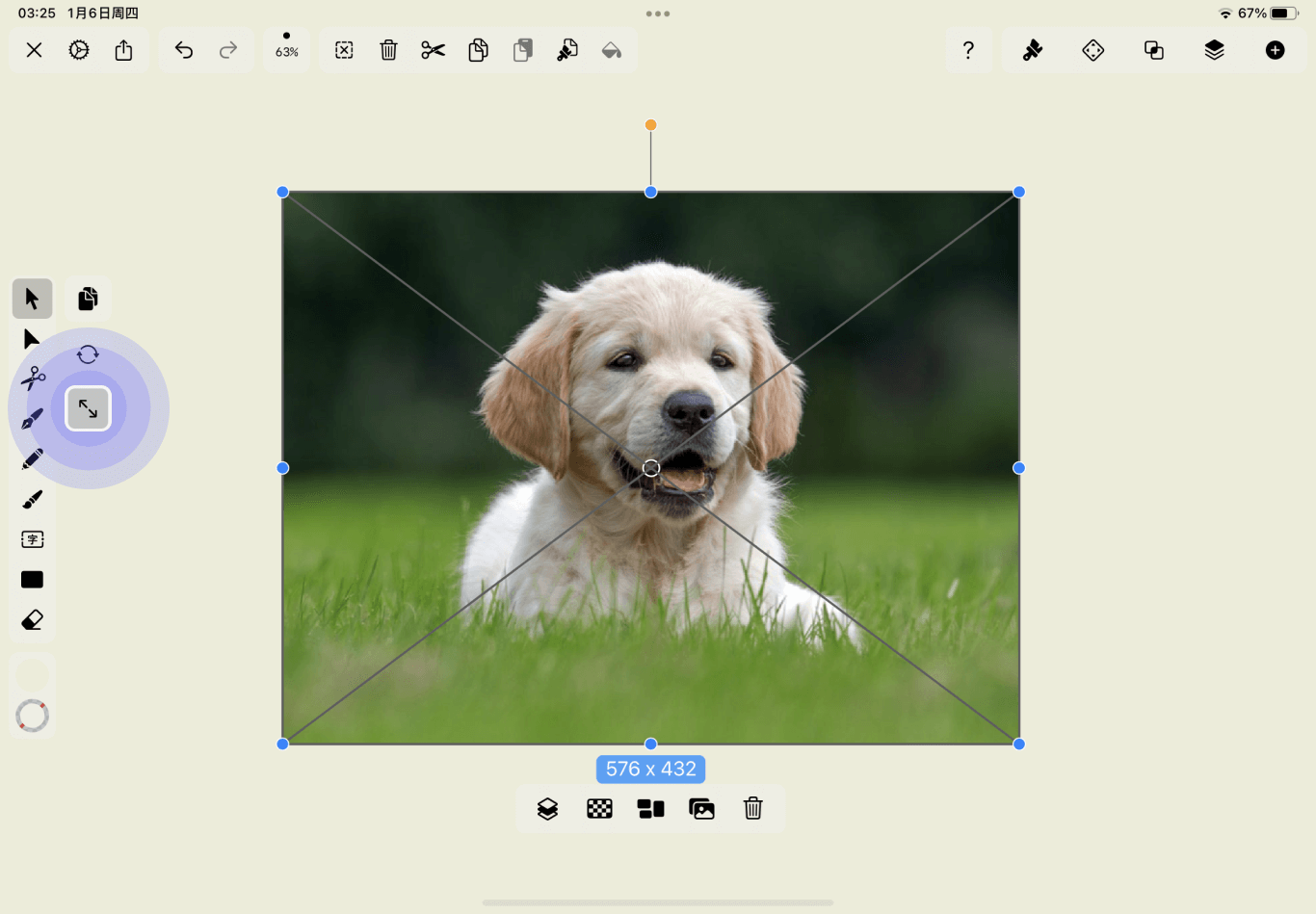
Task: Tap the left middle selection handle
Action: tap(282, 468)
